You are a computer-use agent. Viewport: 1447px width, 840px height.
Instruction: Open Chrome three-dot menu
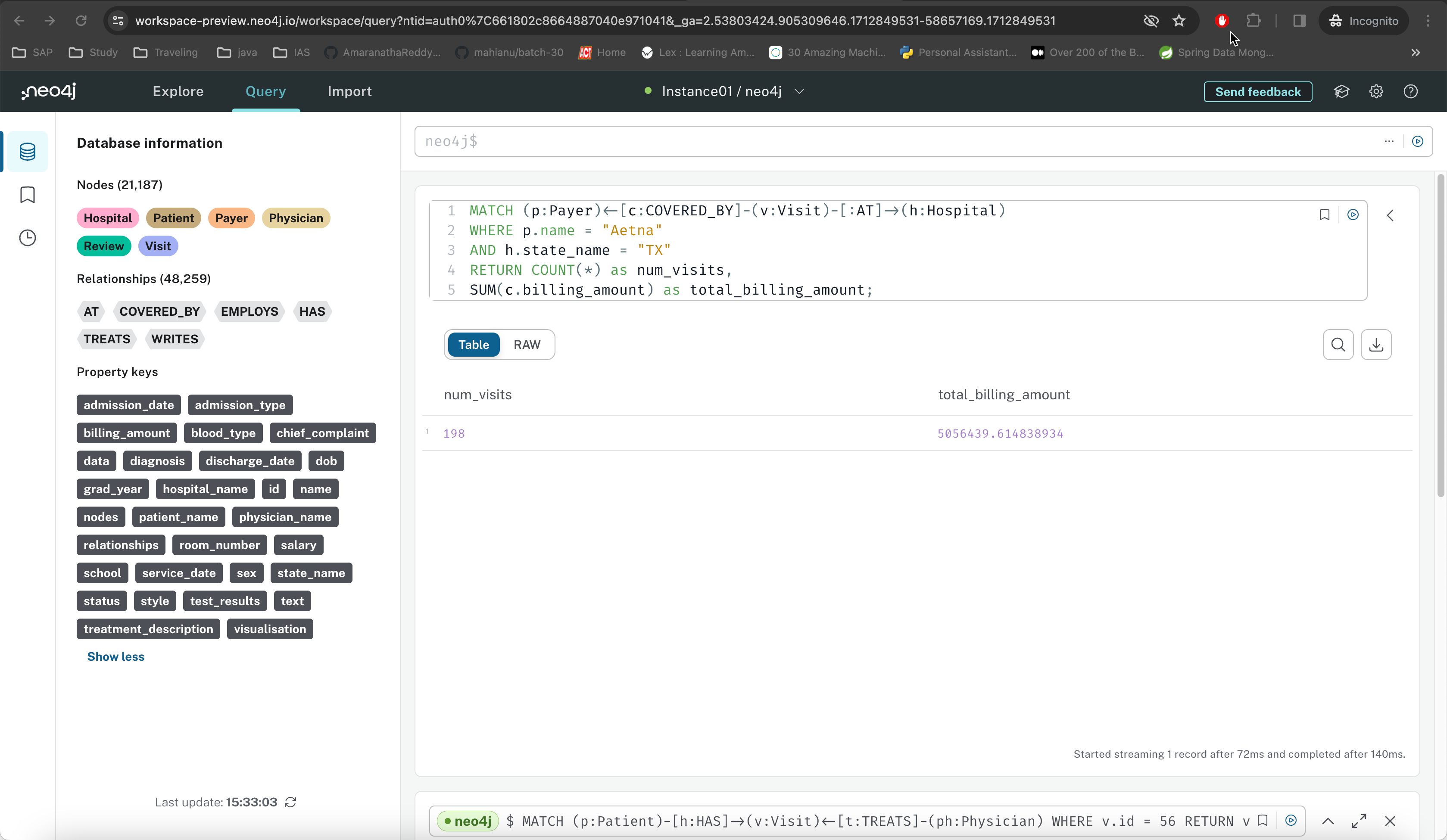coord(1428,21)
